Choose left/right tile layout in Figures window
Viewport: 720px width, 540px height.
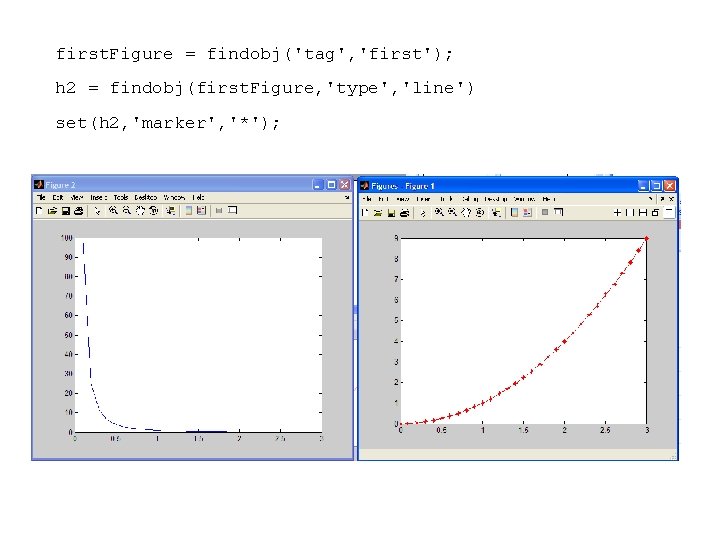[x=630, y=212]
